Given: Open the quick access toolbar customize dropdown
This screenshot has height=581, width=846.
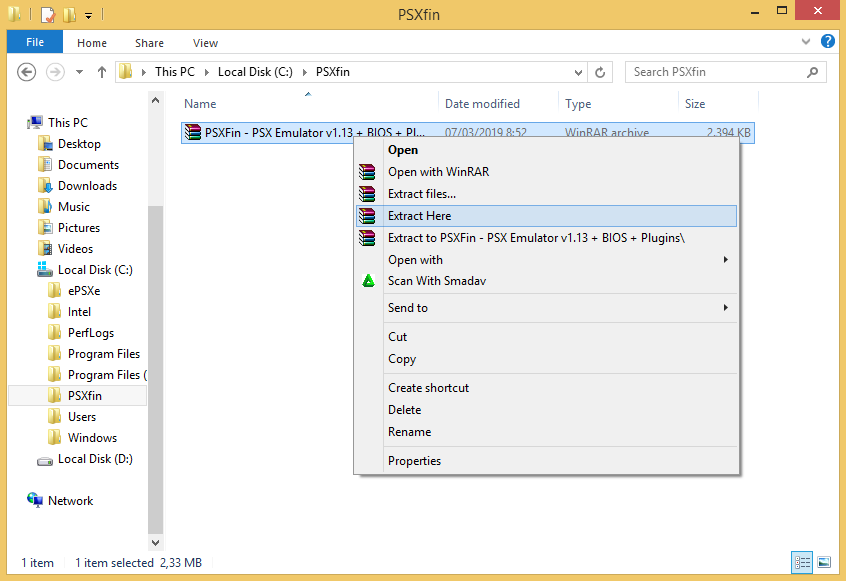Looking at the screenshot, I should pos(86,15).
